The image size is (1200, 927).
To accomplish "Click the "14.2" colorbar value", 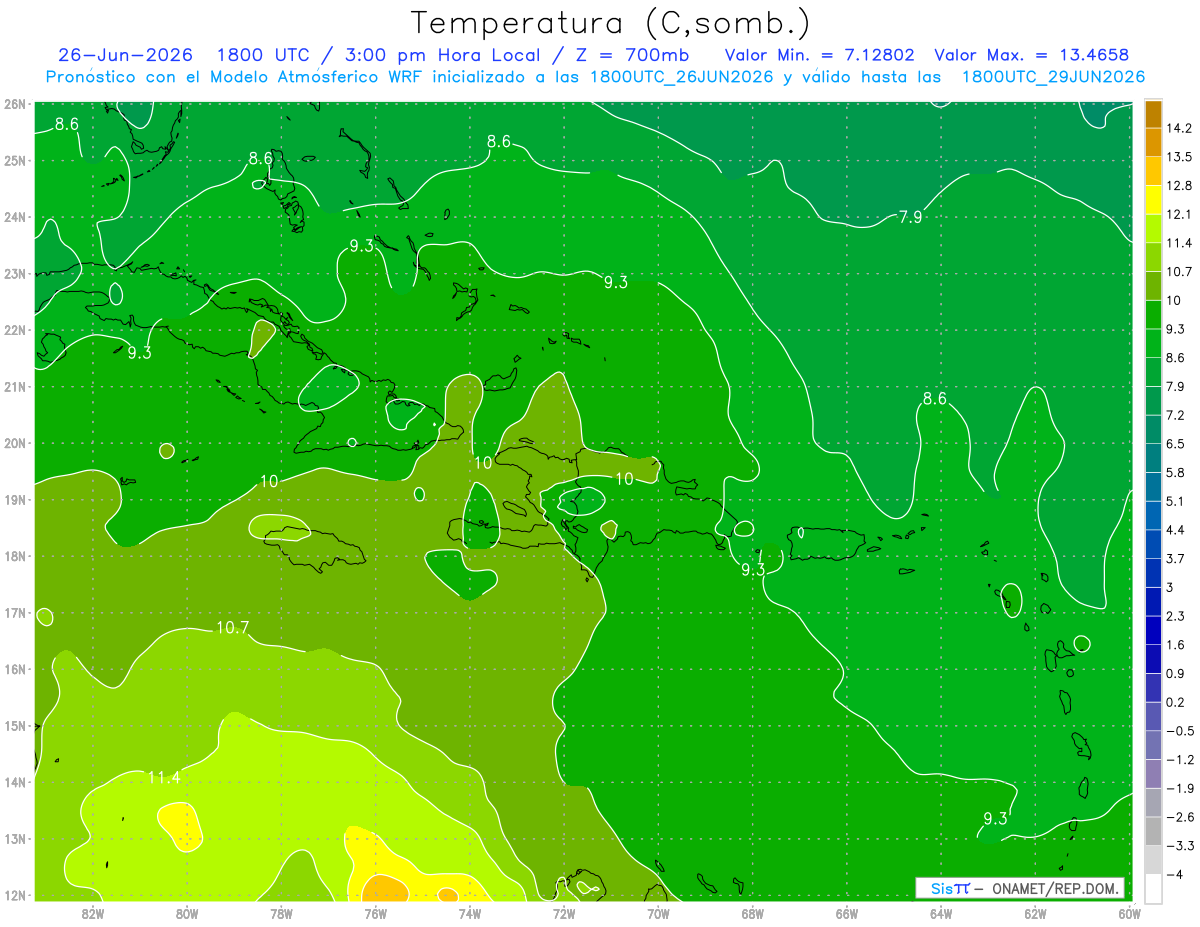I will coord(1179,128).
